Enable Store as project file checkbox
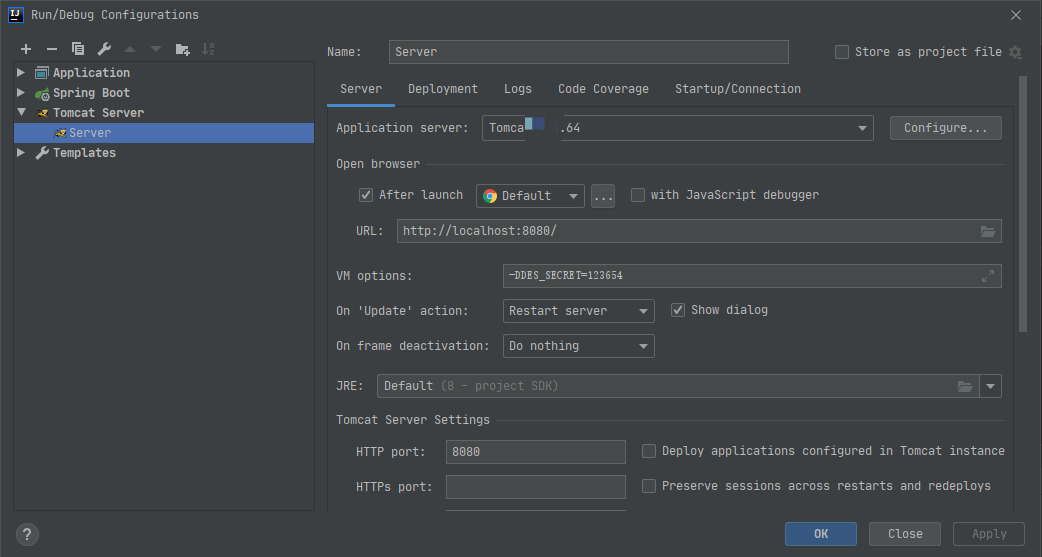Image resolution: width=1042 pixels, height=557 pixels. point(842,52)
